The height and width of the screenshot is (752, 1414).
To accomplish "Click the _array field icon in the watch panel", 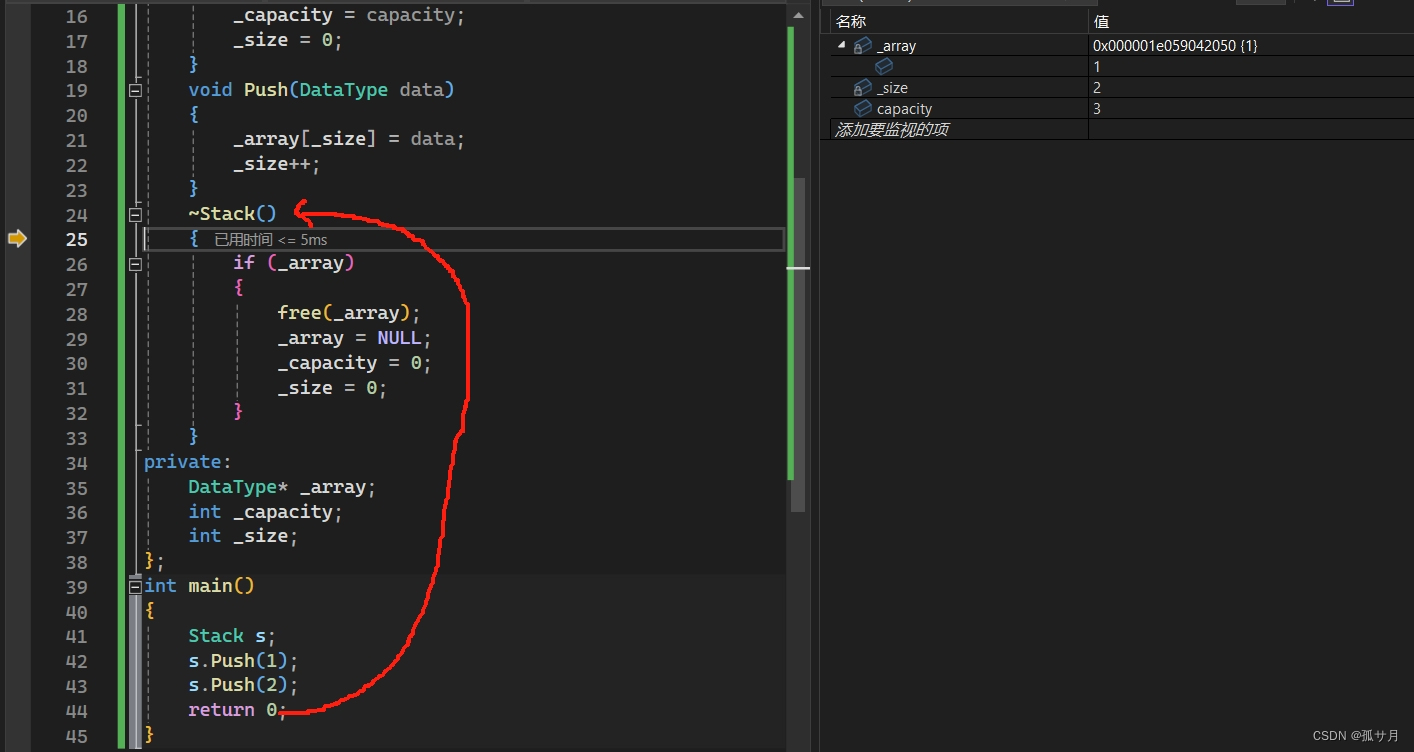I will [863, 45].
